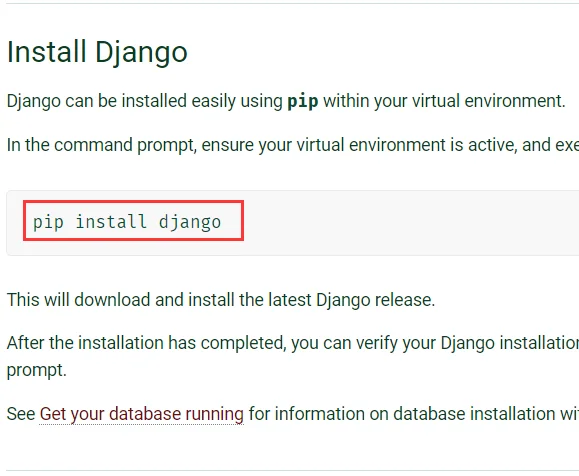Click the "Install Django" heading
Image resolution: width=579 pixels, height=476 pixels.
pos(97,52)
